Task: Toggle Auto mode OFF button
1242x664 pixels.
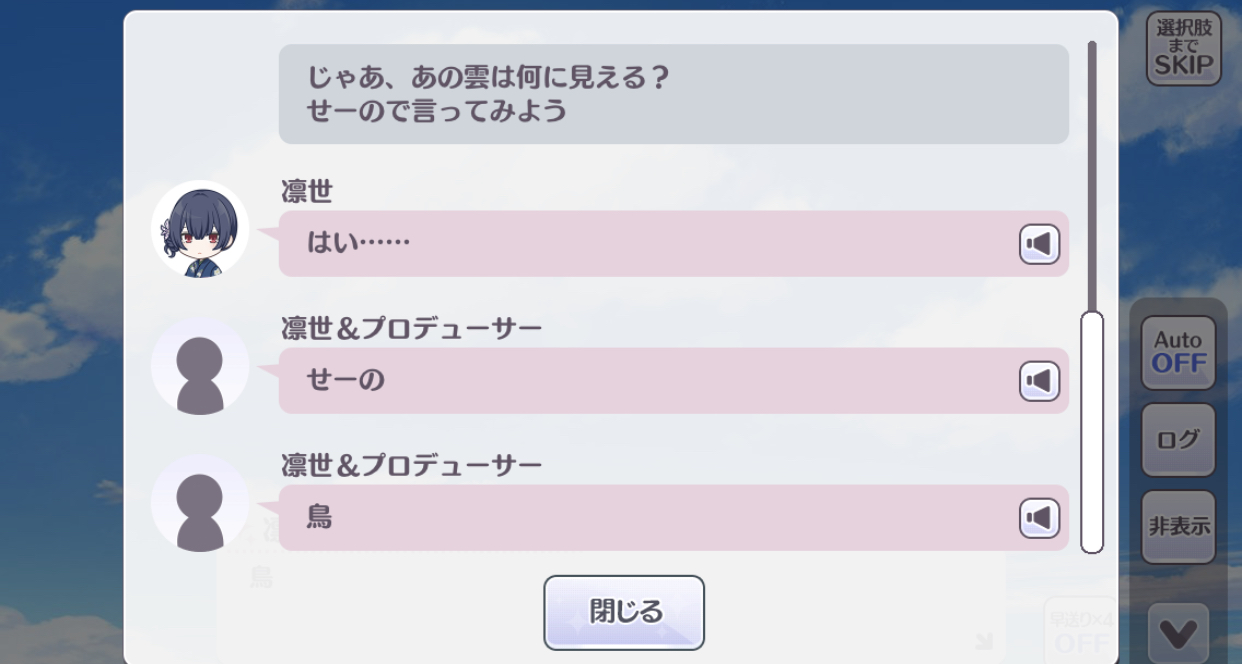Action: [x=1178, y=353]
